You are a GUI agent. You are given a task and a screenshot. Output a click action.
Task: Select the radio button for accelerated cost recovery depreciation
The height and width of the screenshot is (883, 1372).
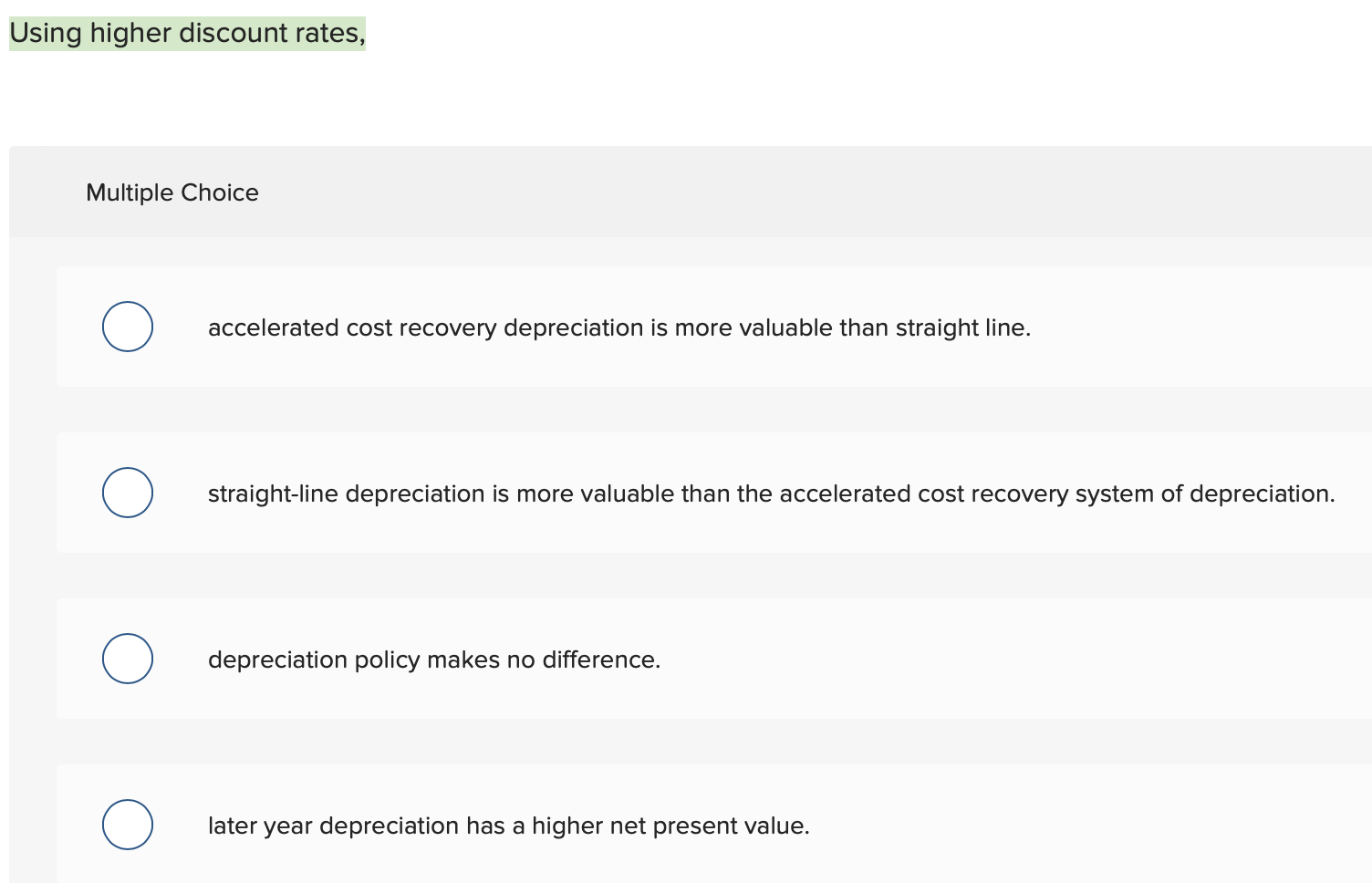coord(127,326)
